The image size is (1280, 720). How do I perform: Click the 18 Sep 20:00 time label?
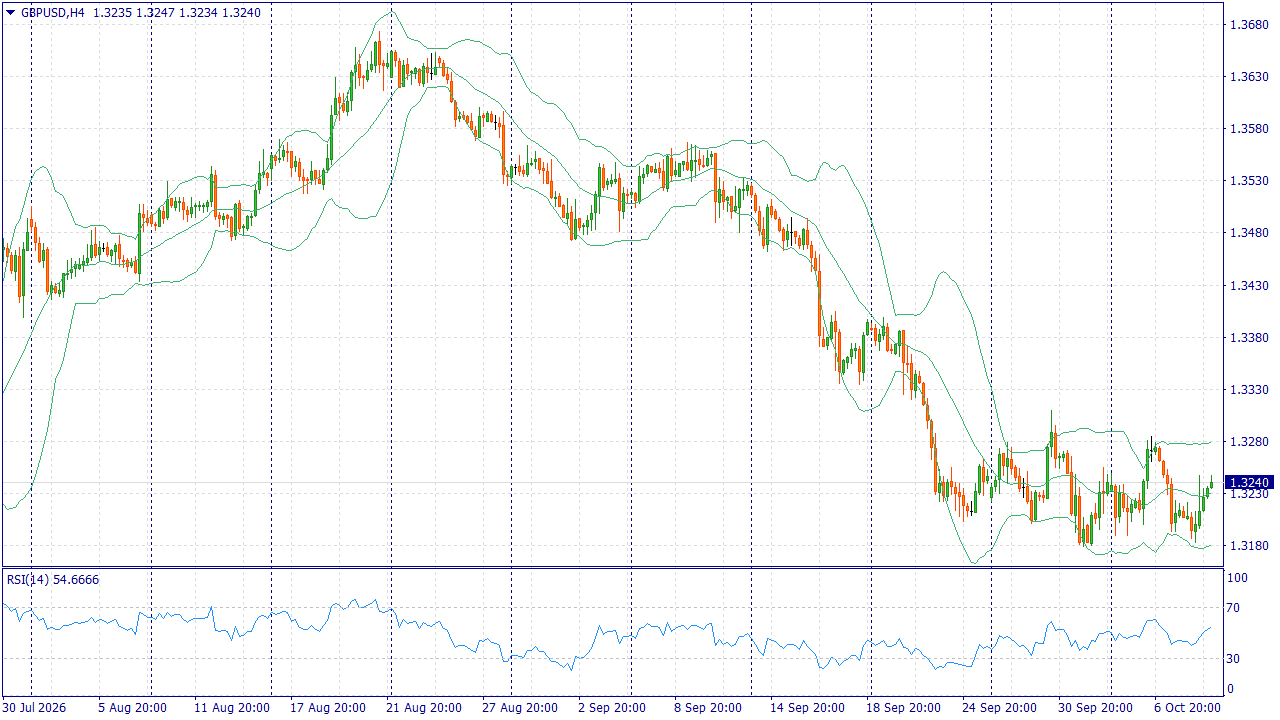tap(904, 707)
